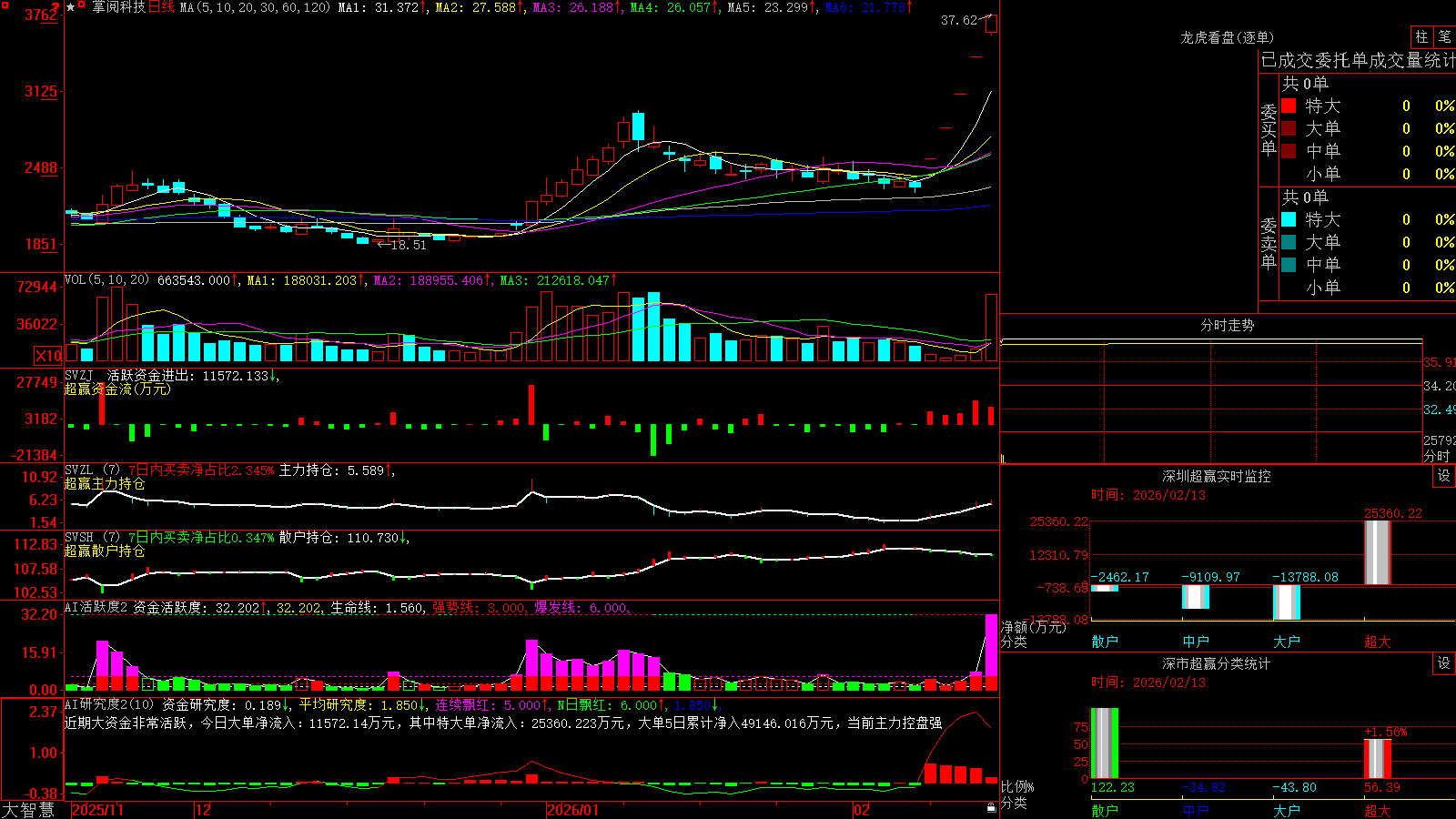Click the 18.51 low price label

click(408, 245)
